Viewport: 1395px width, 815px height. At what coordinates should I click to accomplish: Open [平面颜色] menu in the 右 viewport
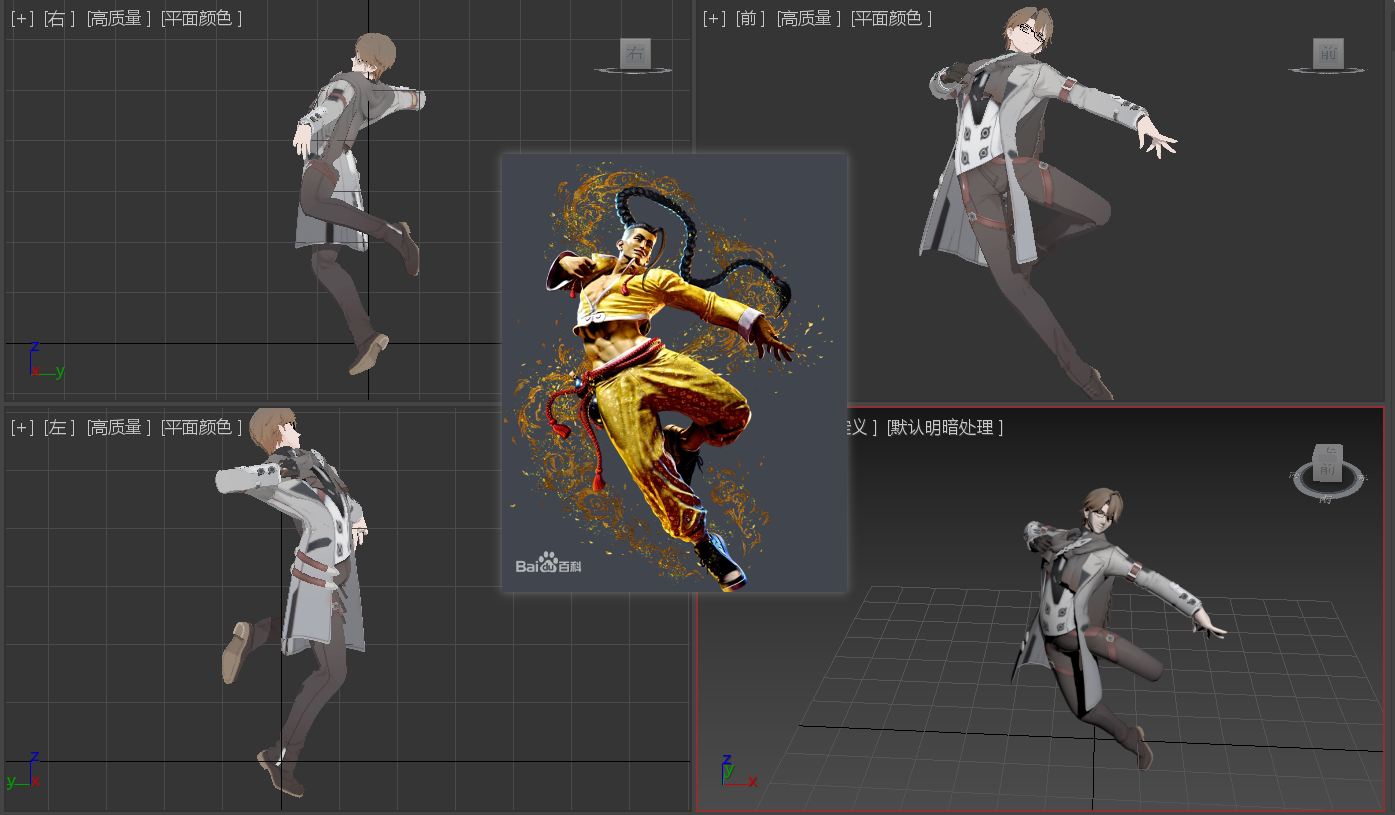201,18
